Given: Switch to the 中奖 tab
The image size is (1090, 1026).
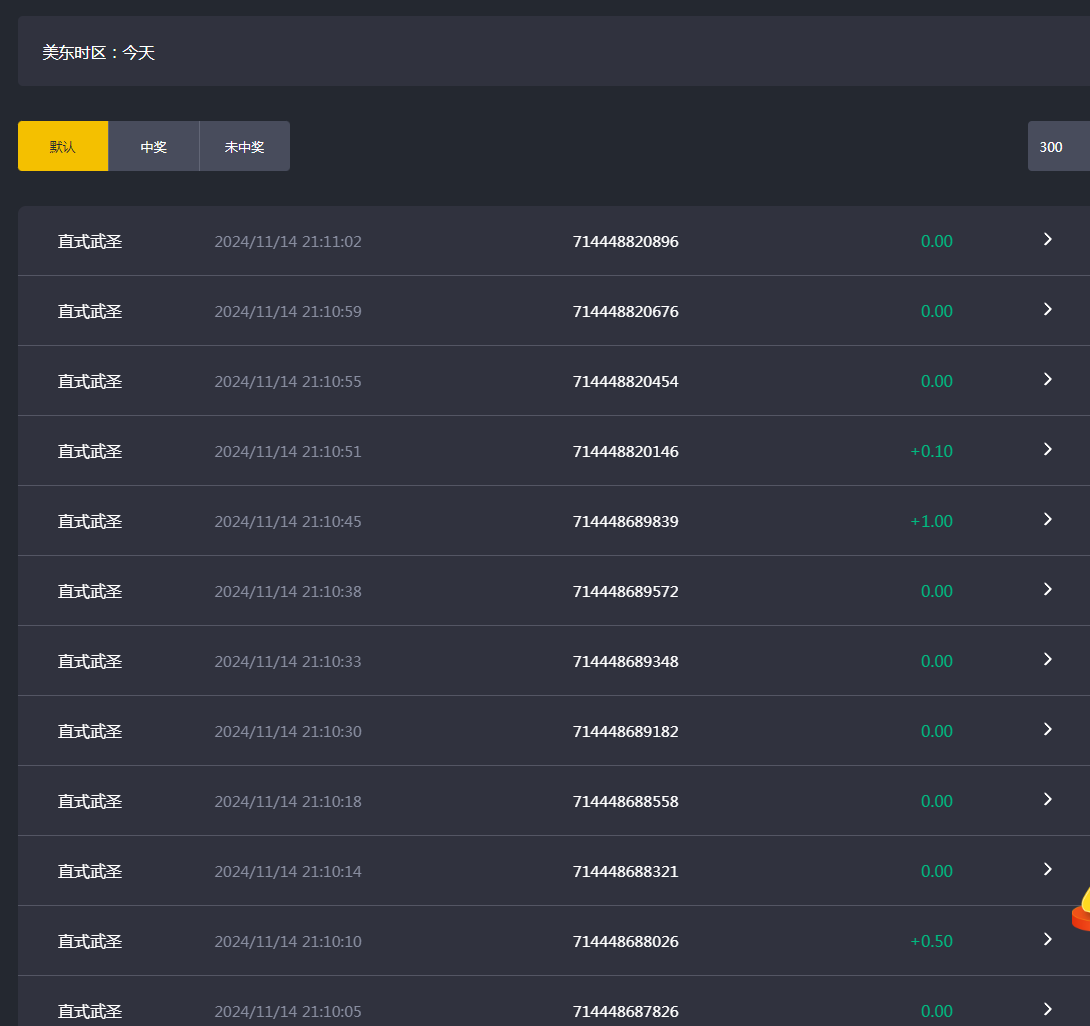Looking at the screenshot, I should [154, 147].
